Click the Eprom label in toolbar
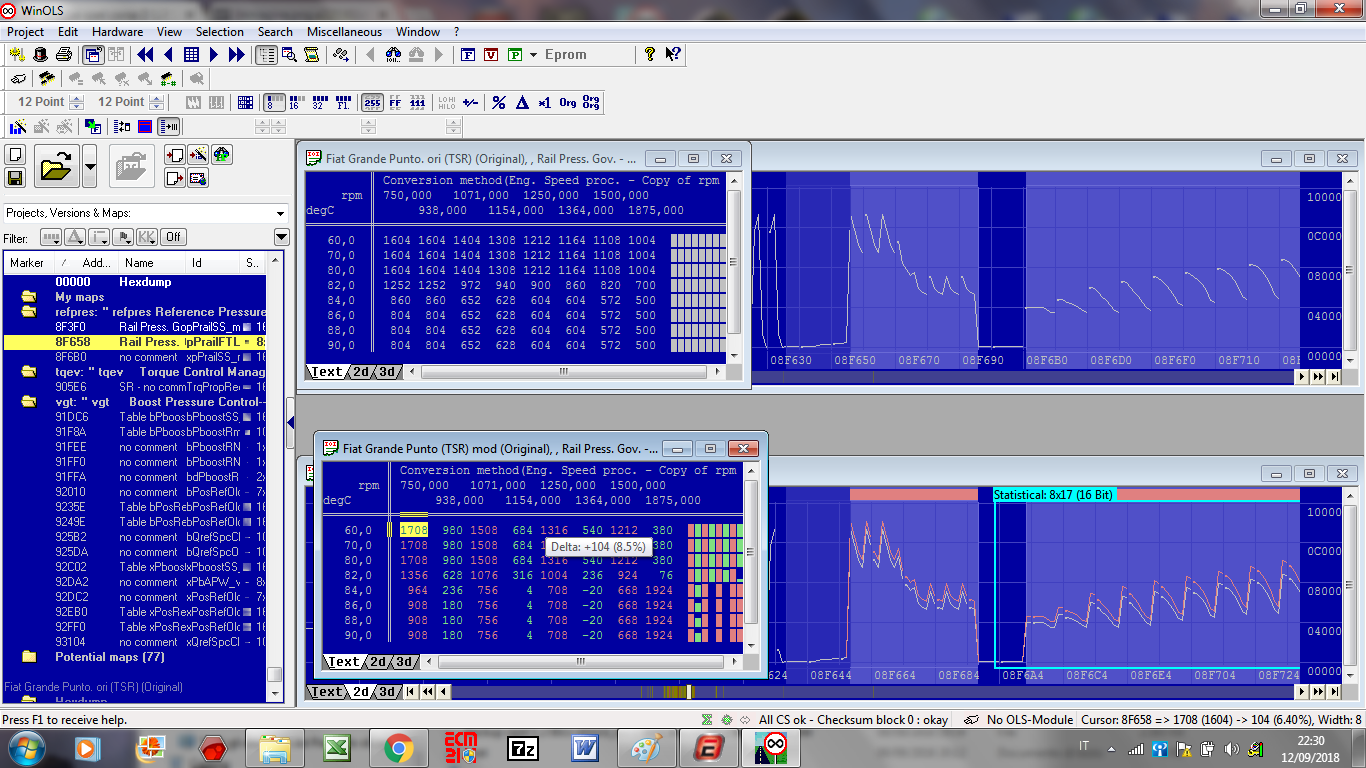Viewport: 1366px width, 768px height. pyautogui.click(x=566, y=54)
